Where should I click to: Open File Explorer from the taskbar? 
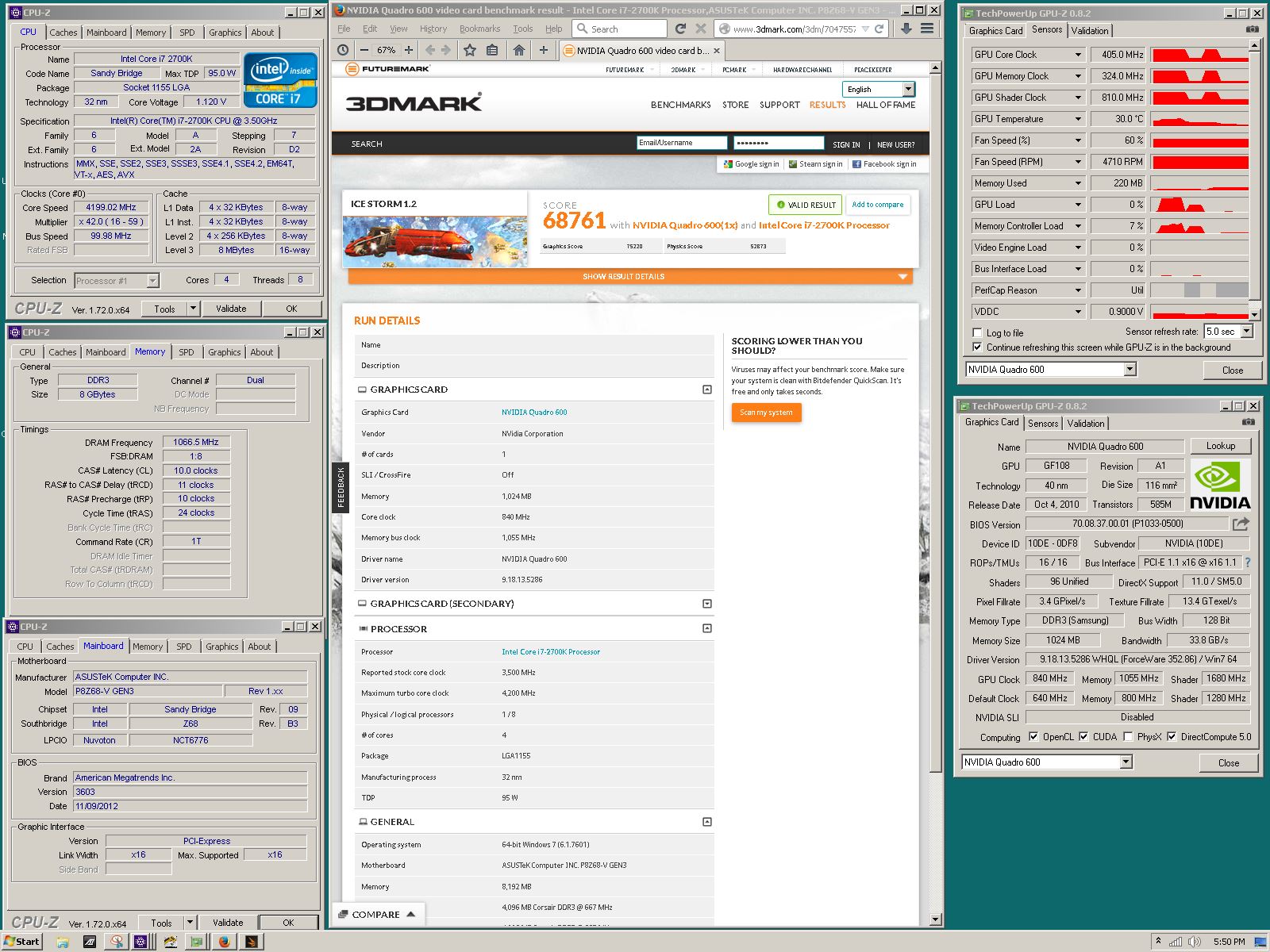point(63,942)
